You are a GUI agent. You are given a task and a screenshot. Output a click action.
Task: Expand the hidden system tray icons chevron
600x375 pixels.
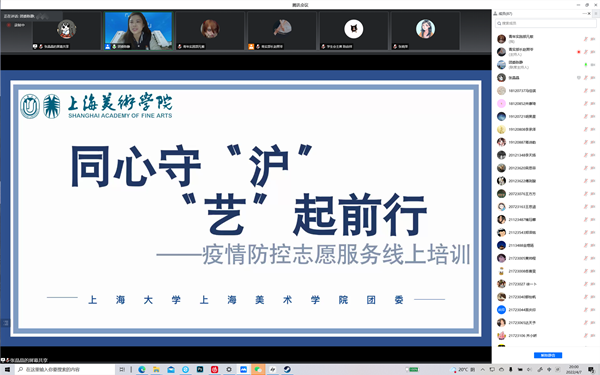point(483,370)
